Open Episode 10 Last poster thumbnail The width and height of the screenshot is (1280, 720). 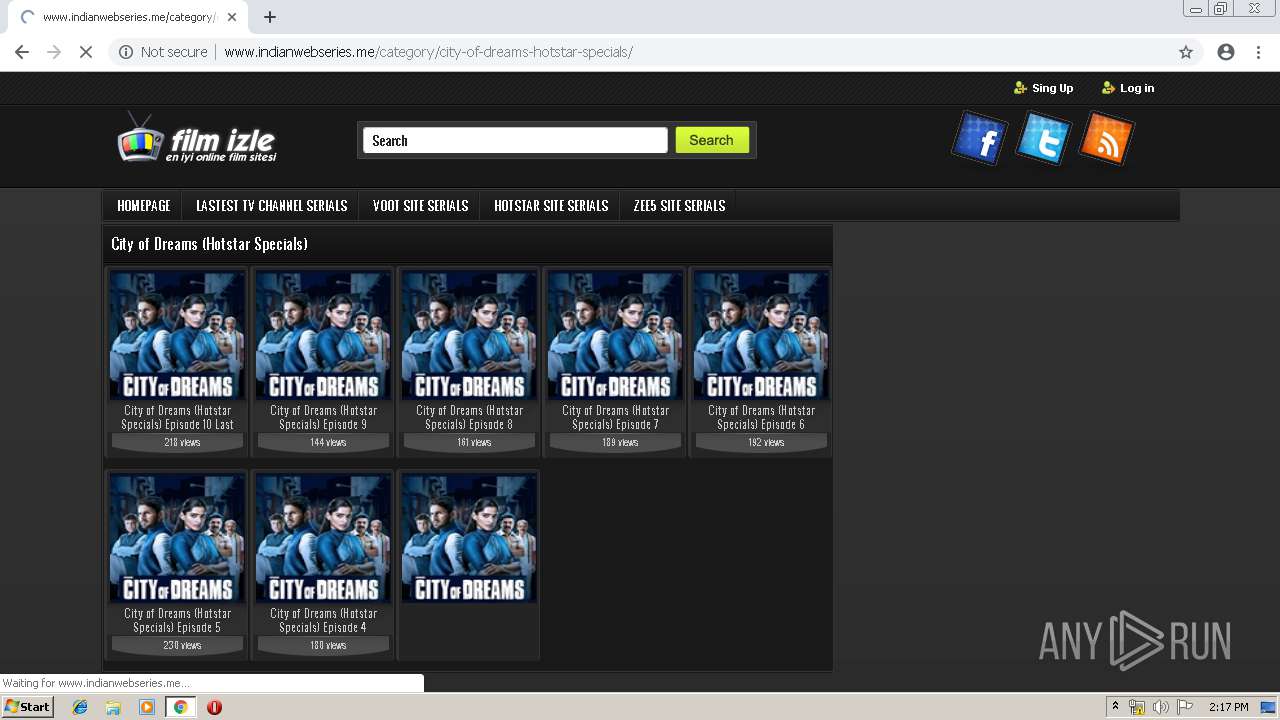pos(177,335)
